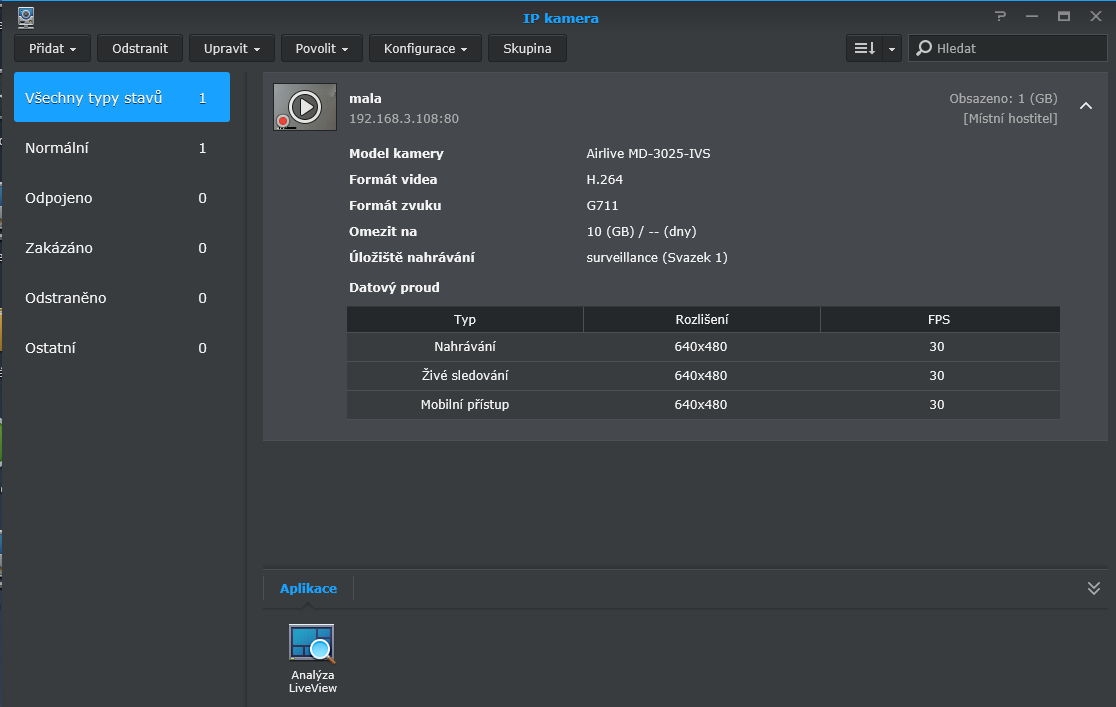Click the search magnifier icon
The height and width of the screenshot is (707, 1116).
click(924, 48)
